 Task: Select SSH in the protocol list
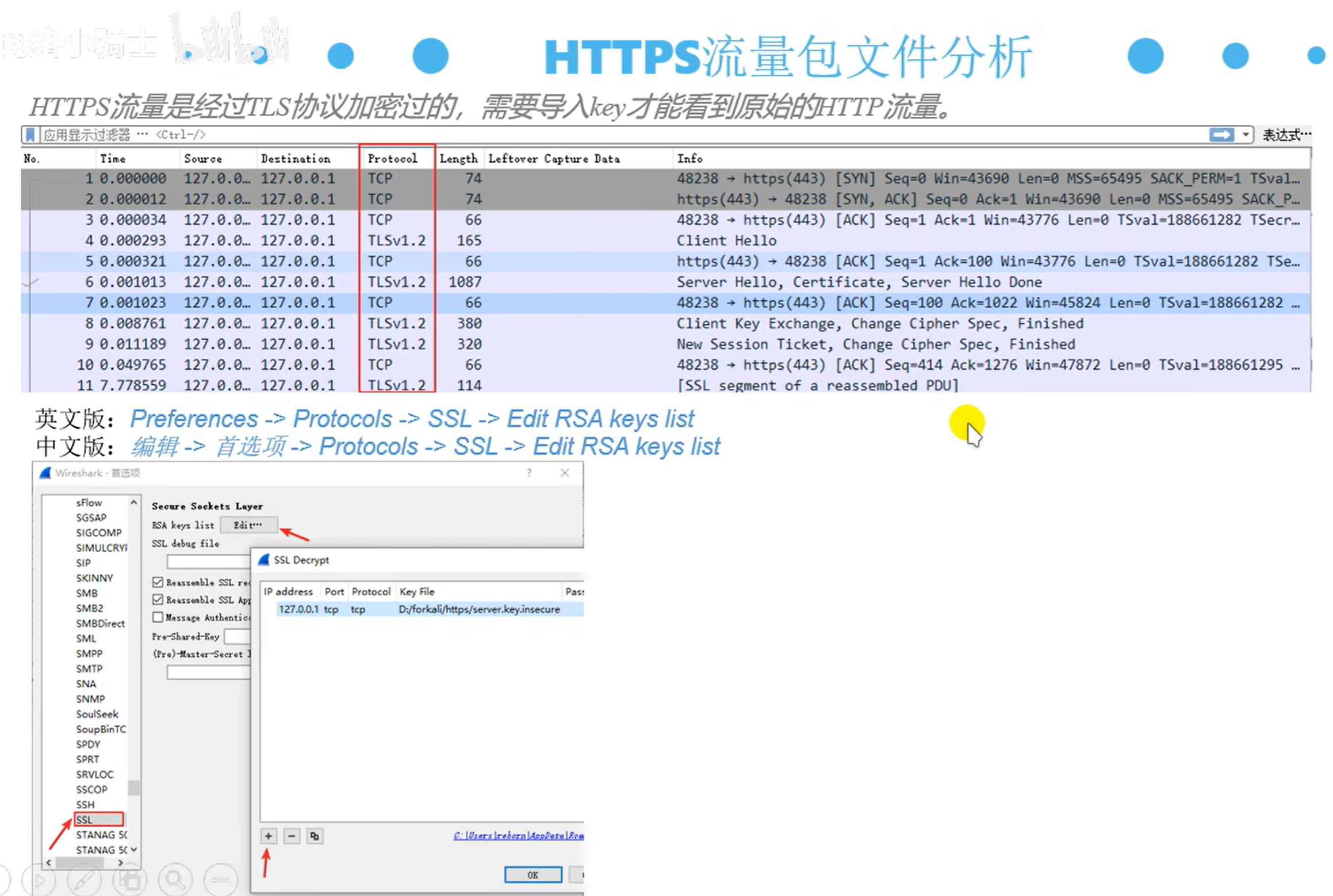(86, 804)
